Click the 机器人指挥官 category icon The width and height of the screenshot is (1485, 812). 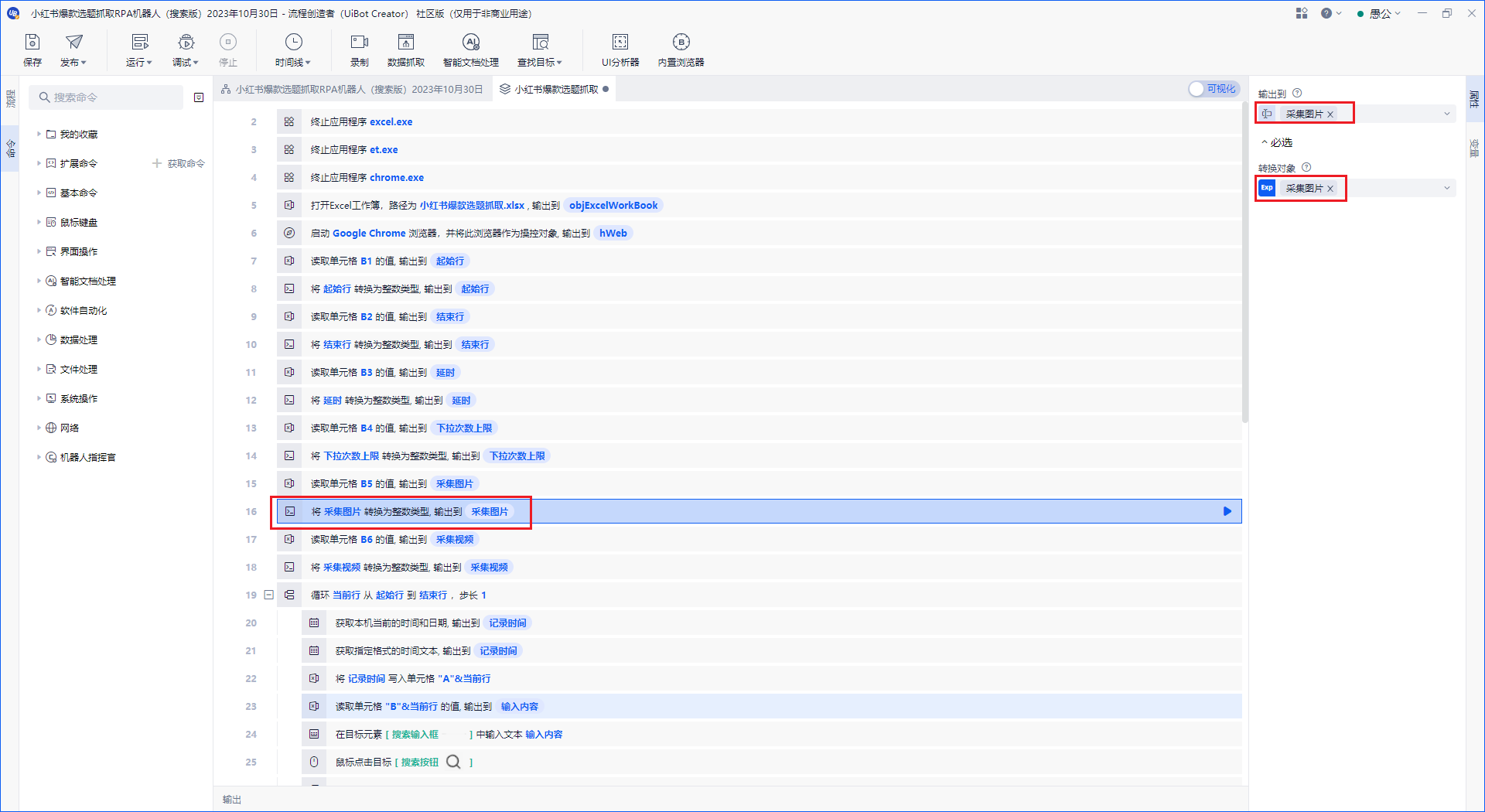51,457
